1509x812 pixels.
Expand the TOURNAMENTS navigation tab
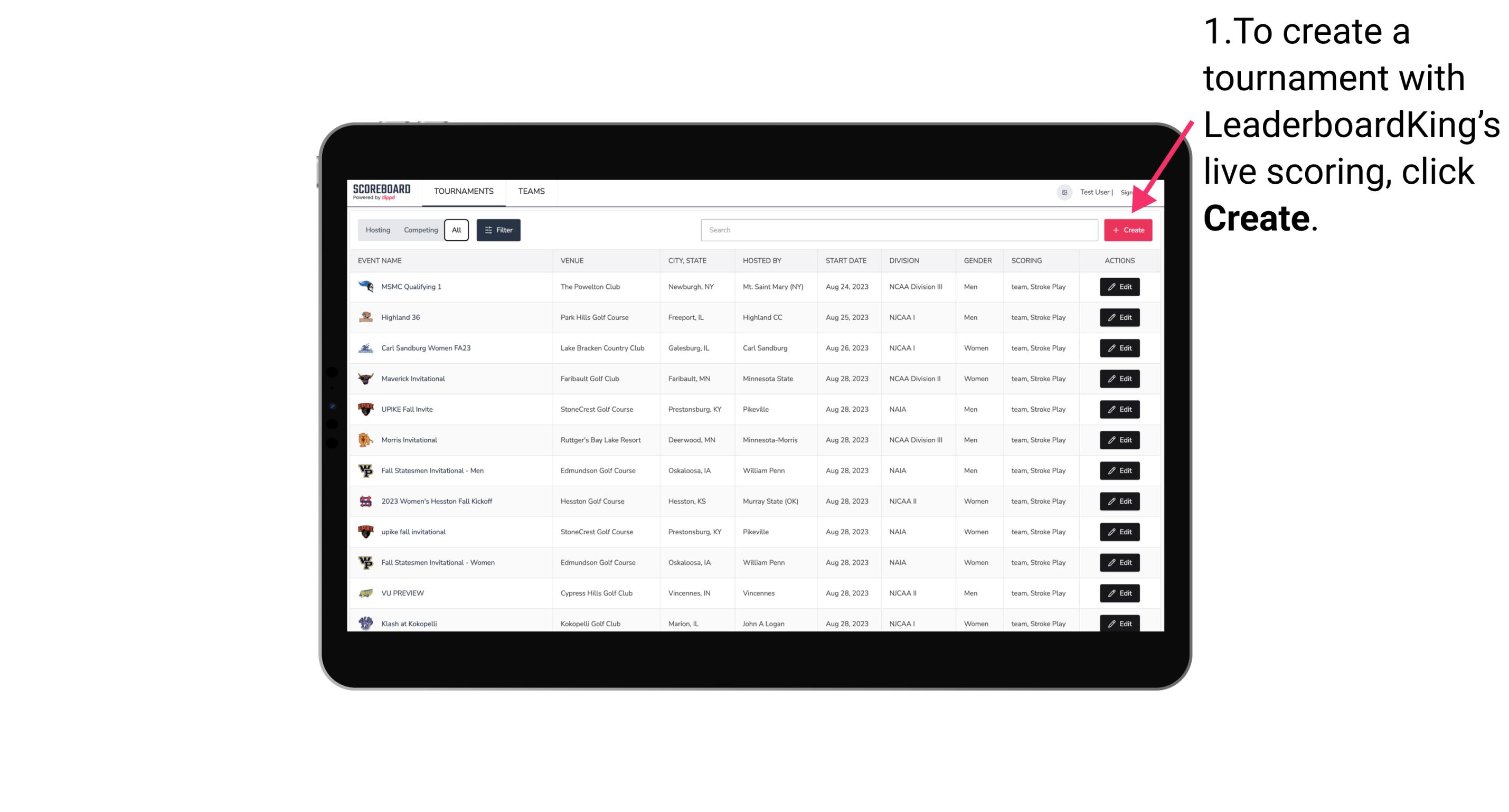point(463,191)
